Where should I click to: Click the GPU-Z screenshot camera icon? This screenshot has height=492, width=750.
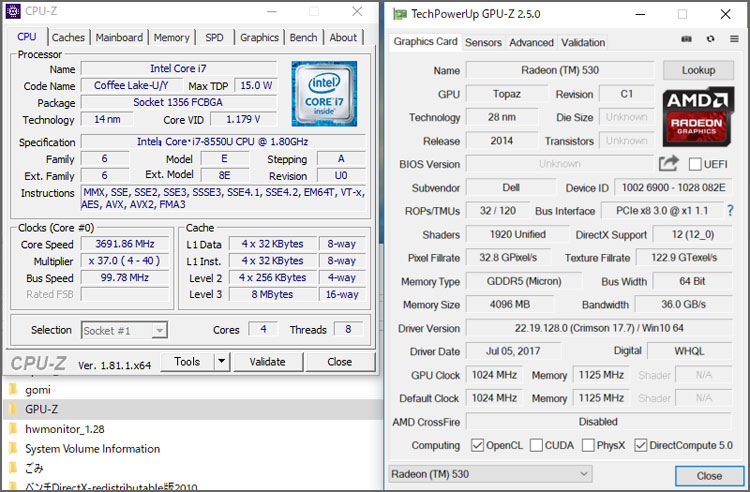point(686,39)
